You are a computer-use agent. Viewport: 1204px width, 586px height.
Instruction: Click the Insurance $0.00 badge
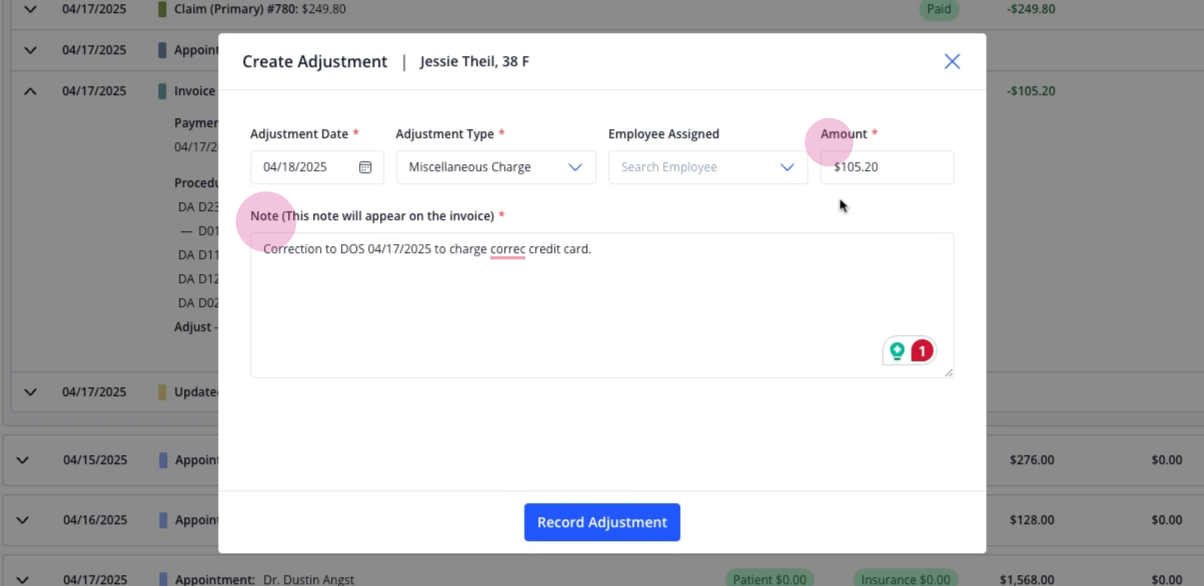coord(906,579)
